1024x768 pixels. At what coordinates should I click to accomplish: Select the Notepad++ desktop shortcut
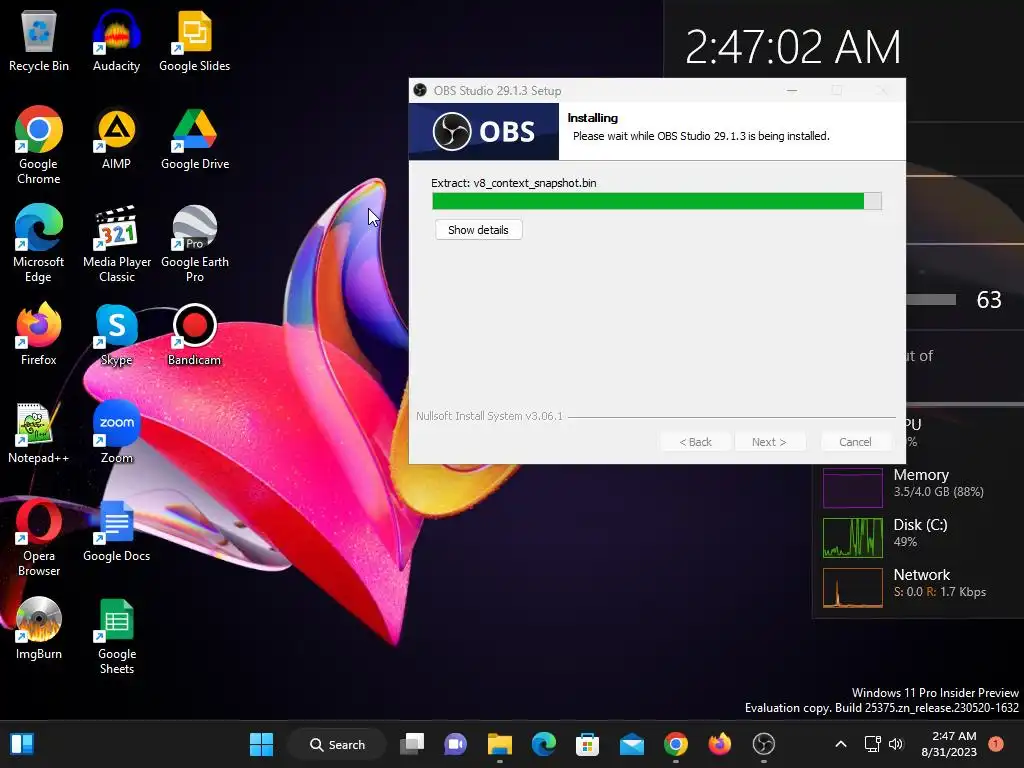[x=39, y=433]
